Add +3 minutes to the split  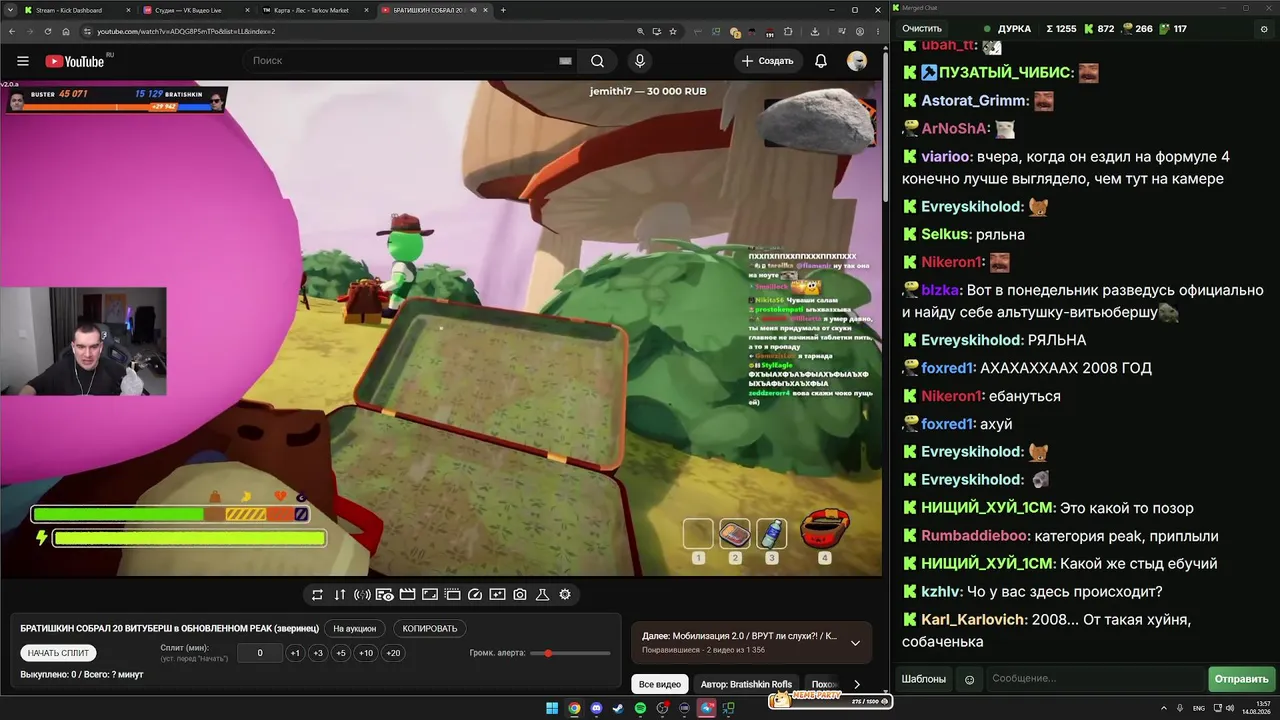pos(318,653)
